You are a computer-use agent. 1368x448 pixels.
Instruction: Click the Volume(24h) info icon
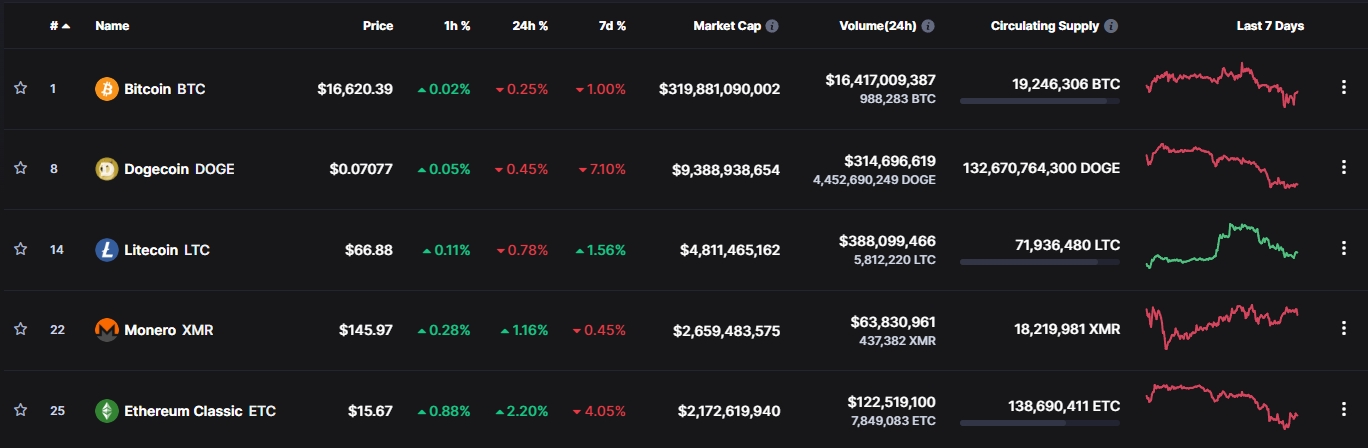coord(928,26)
